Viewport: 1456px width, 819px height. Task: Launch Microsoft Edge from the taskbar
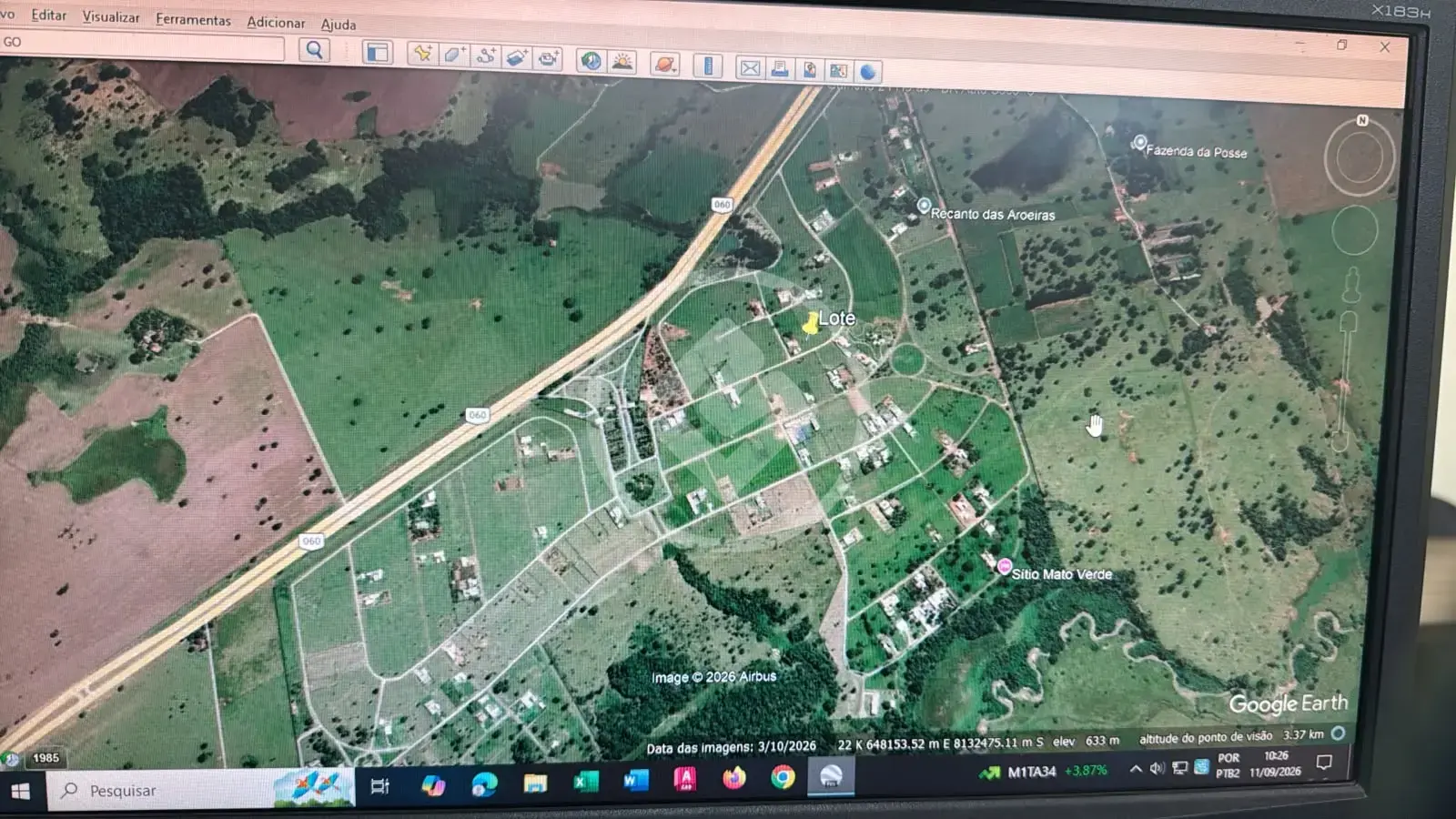[484, 784]
